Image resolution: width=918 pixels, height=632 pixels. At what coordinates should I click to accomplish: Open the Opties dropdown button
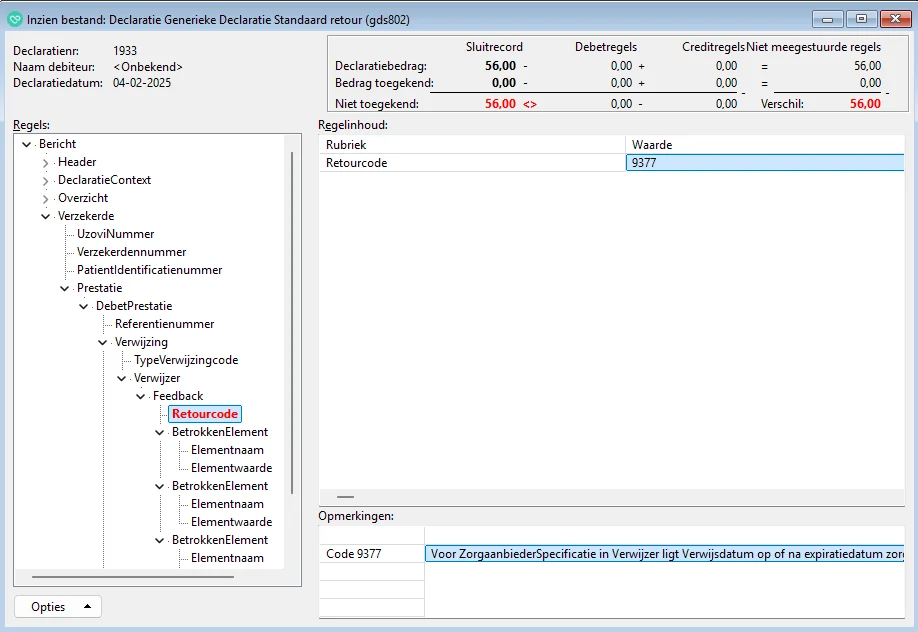[58, 607]
